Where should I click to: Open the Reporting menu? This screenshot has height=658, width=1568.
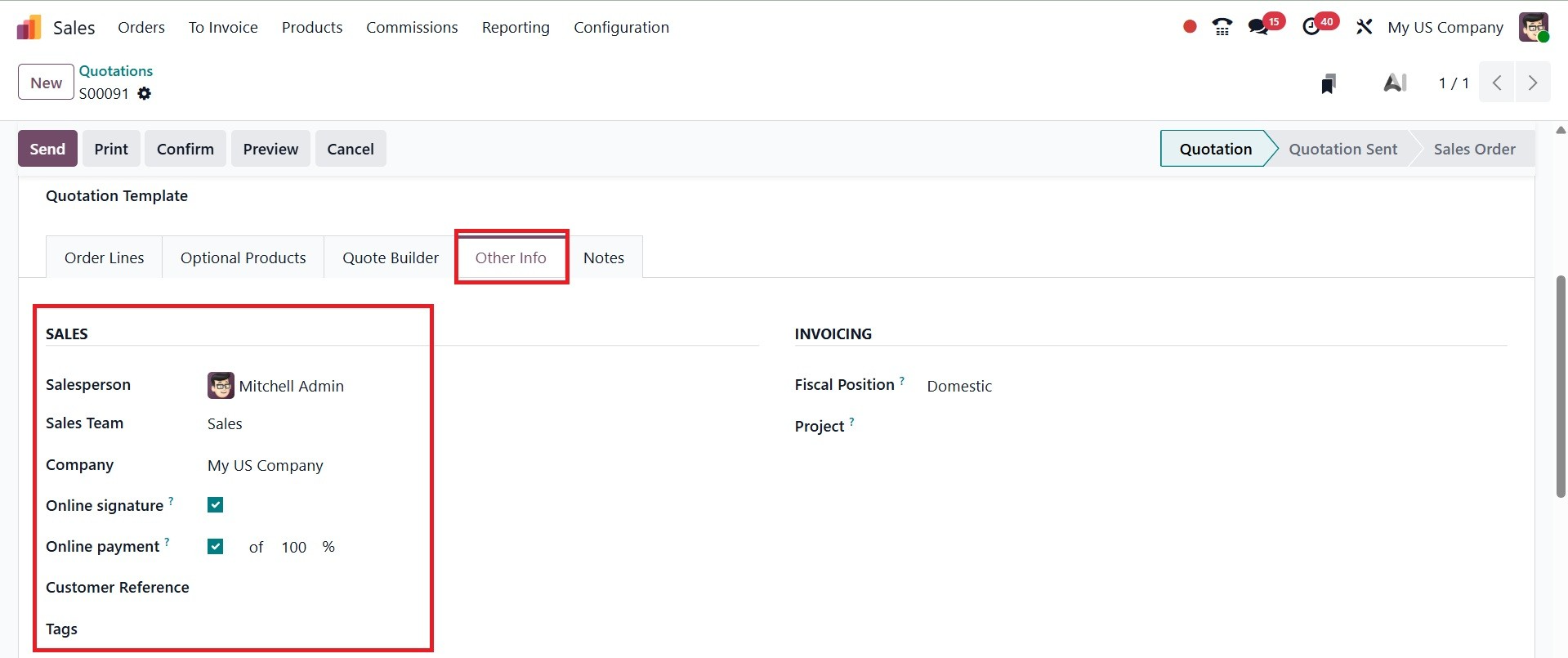pyautogui.click(x=516, y=27)
